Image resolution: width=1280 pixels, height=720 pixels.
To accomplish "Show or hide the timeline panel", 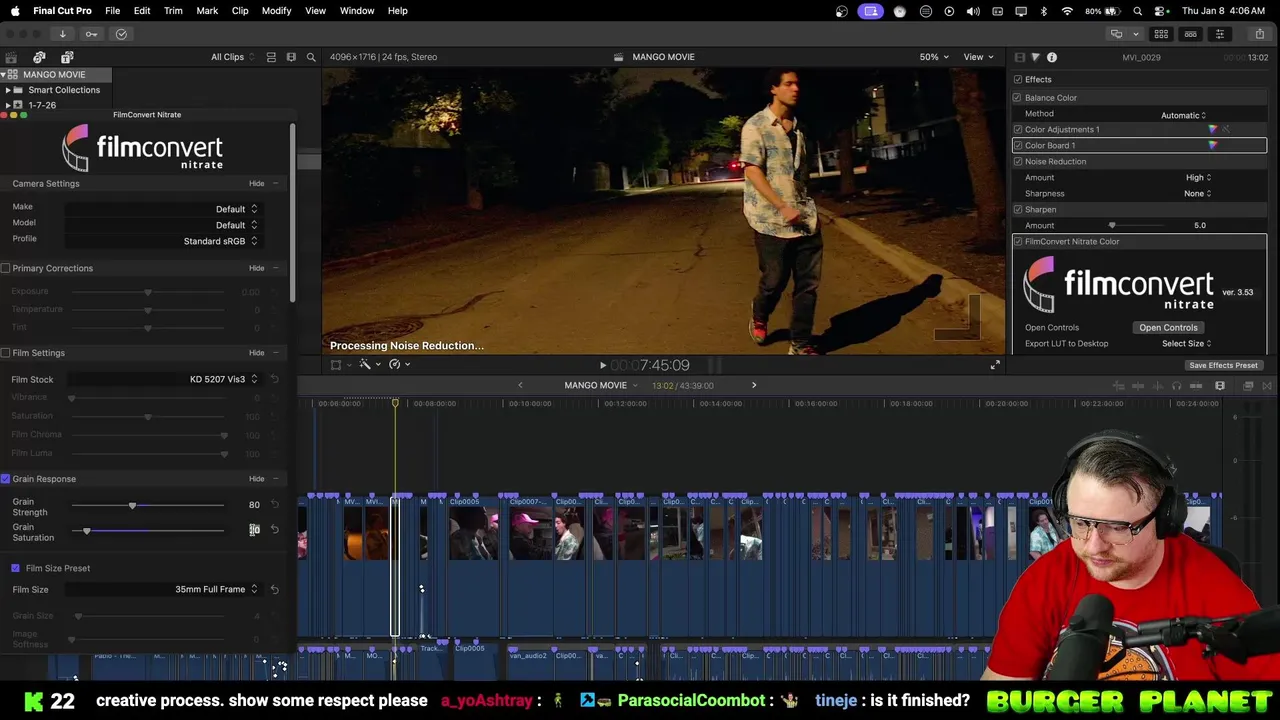I will click(x=1190, y=34).
